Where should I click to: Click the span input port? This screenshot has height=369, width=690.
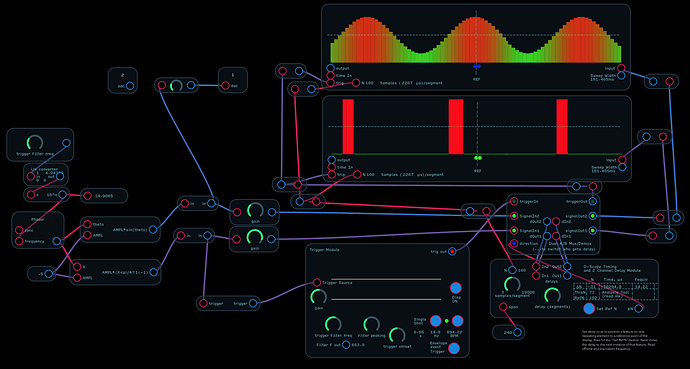pyautogui.click(x=503, y=307)
